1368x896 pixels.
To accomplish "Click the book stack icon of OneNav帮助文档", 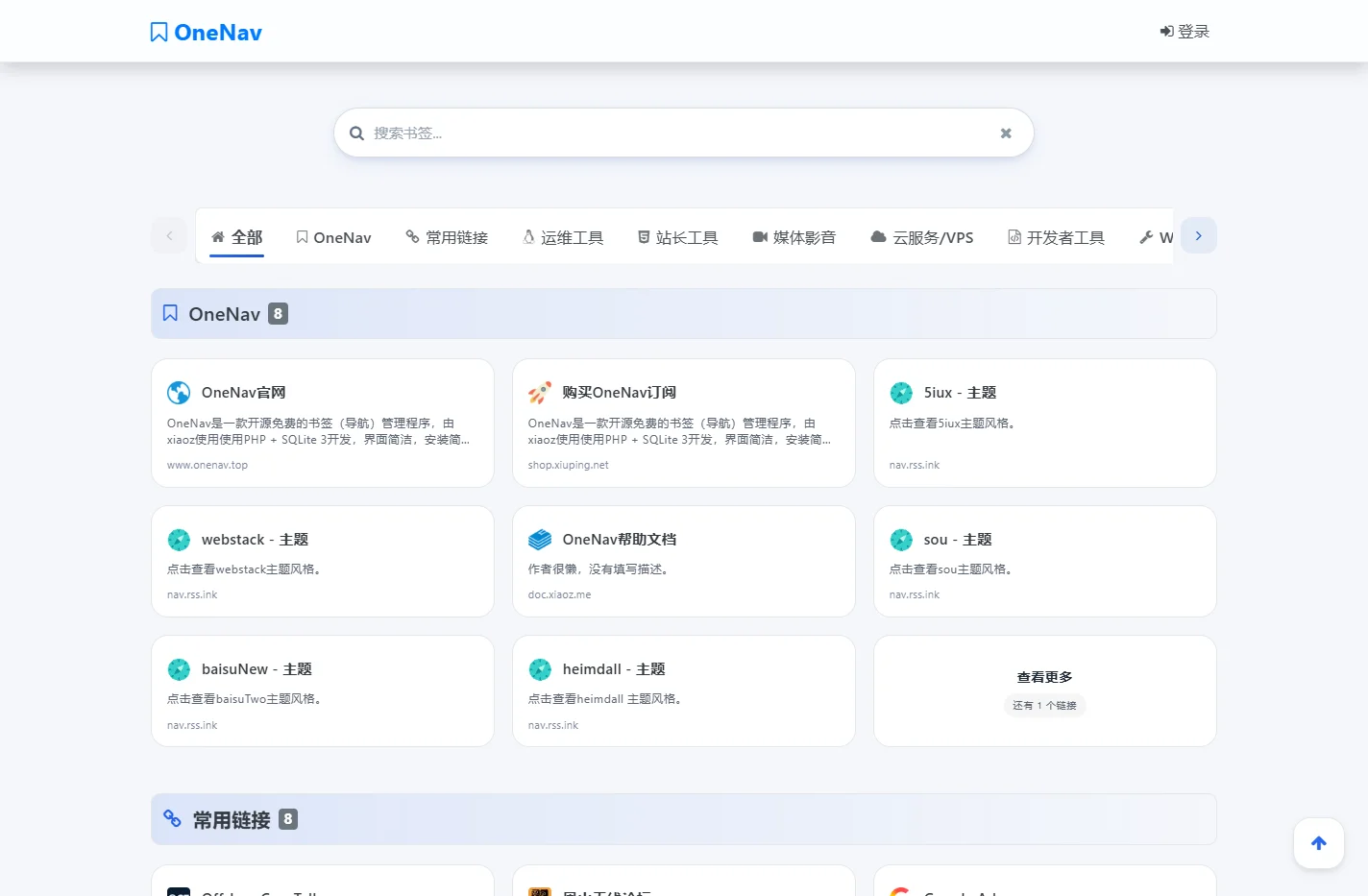I will click(x=540, y=540).
